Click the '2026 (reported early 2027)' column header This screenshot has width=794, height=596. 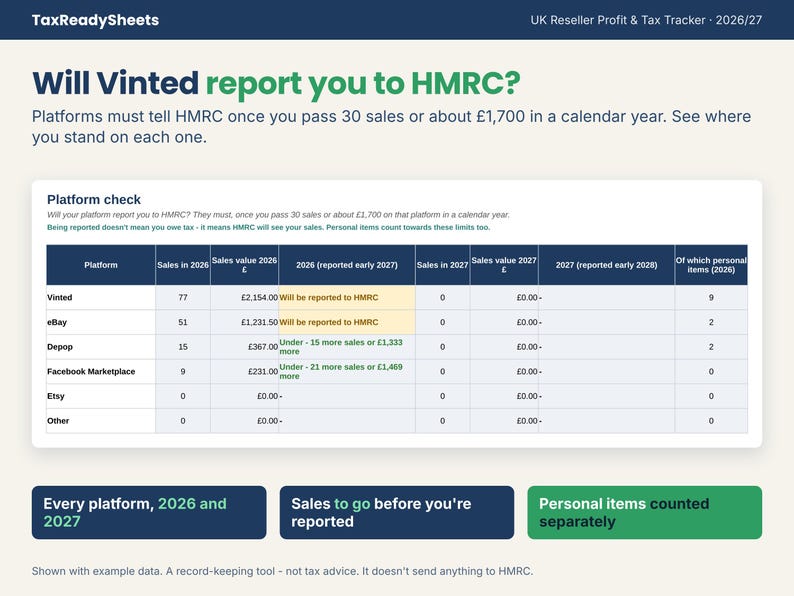point(347,265)
